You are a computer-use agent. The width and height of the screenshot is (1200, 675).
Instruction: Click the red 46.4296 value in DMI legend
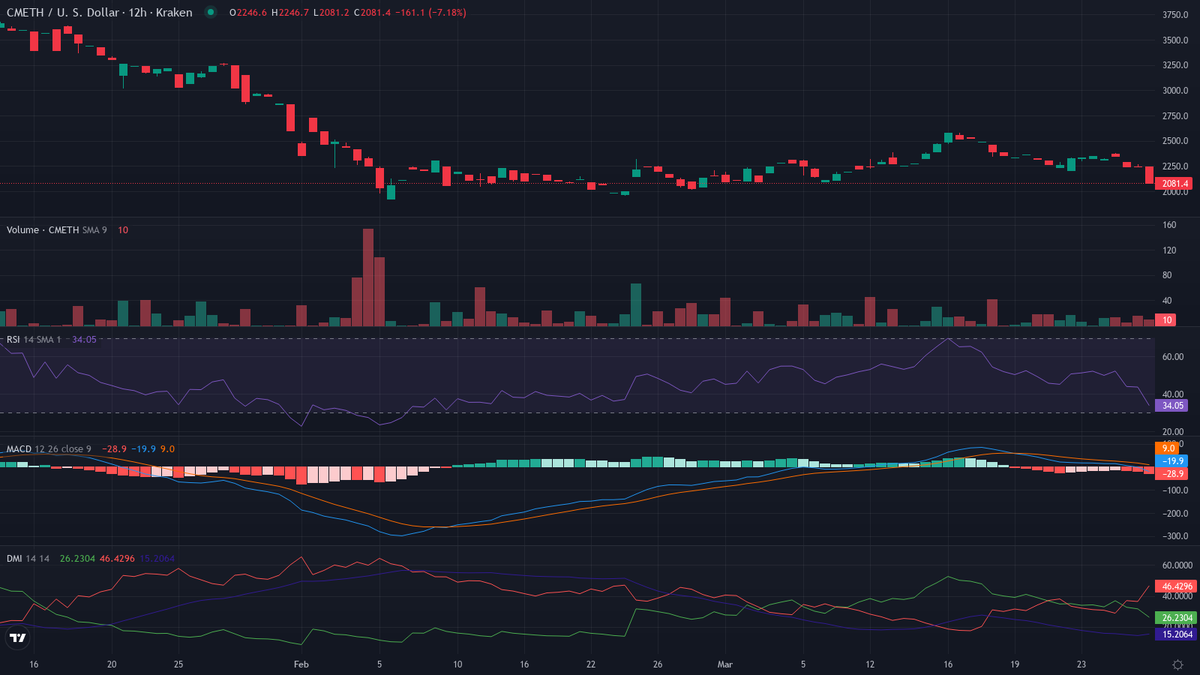coord(118,558)
